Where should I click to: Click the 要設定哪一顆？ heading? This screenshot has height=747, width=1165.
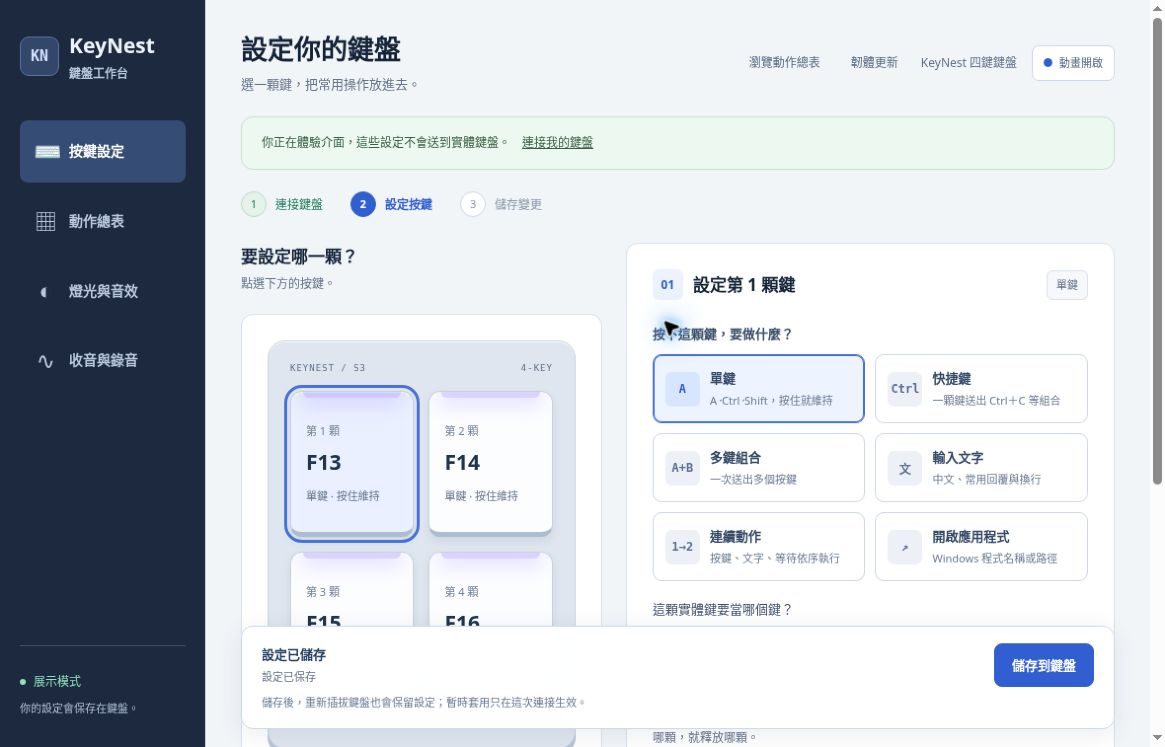click(299, 257)
